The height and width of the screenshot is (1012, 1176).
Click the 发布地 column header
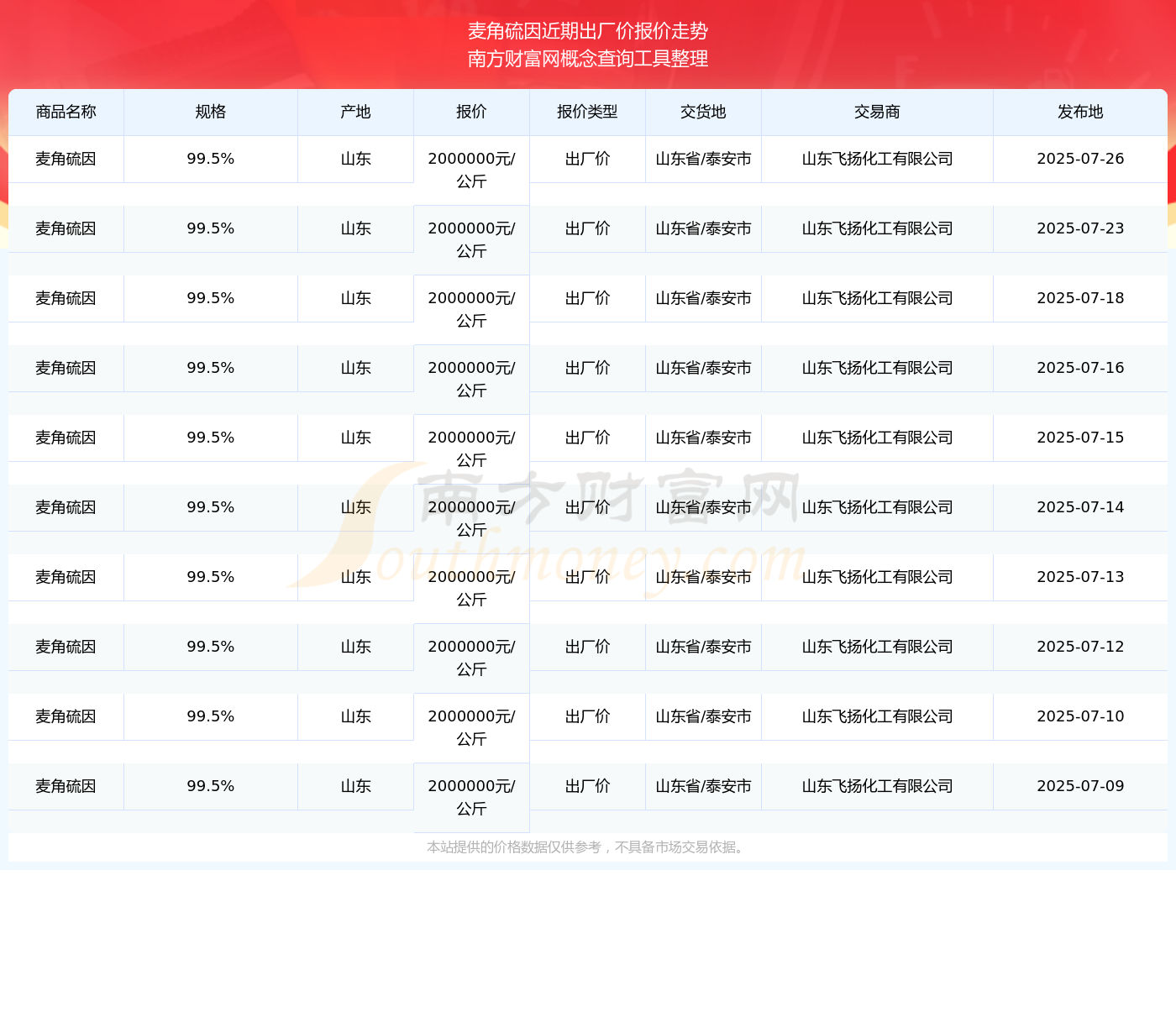pyautogui.click(x=1080, y=112)
